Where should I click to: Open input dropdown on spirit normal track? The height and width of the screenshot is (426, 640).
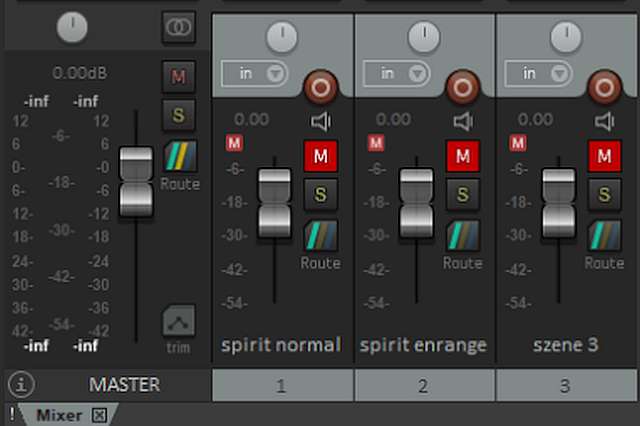[x=254, y=73]
